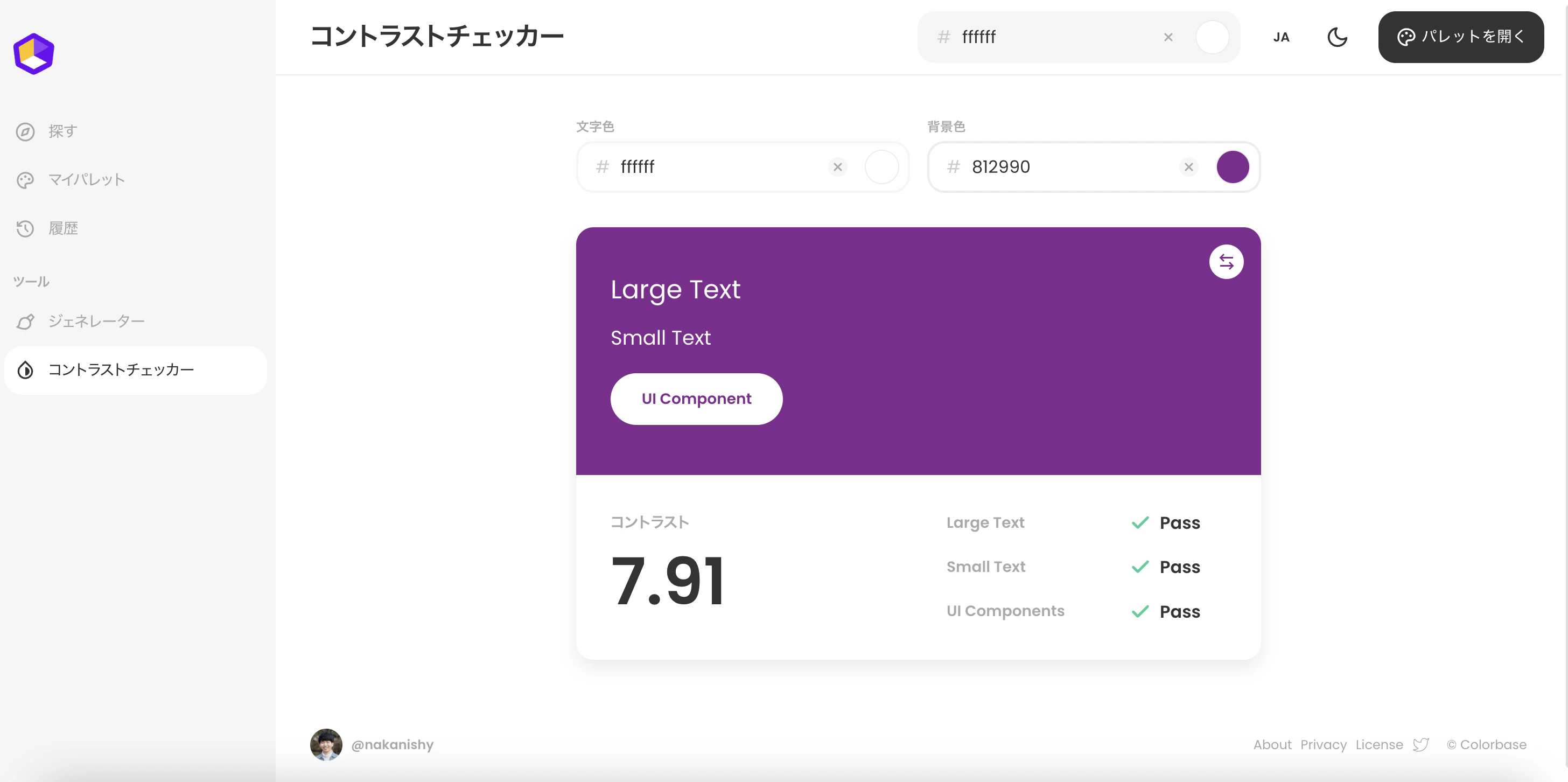Click the Twitter bird icon
The image size is (1568, 782).
[x=1420, y=745]
